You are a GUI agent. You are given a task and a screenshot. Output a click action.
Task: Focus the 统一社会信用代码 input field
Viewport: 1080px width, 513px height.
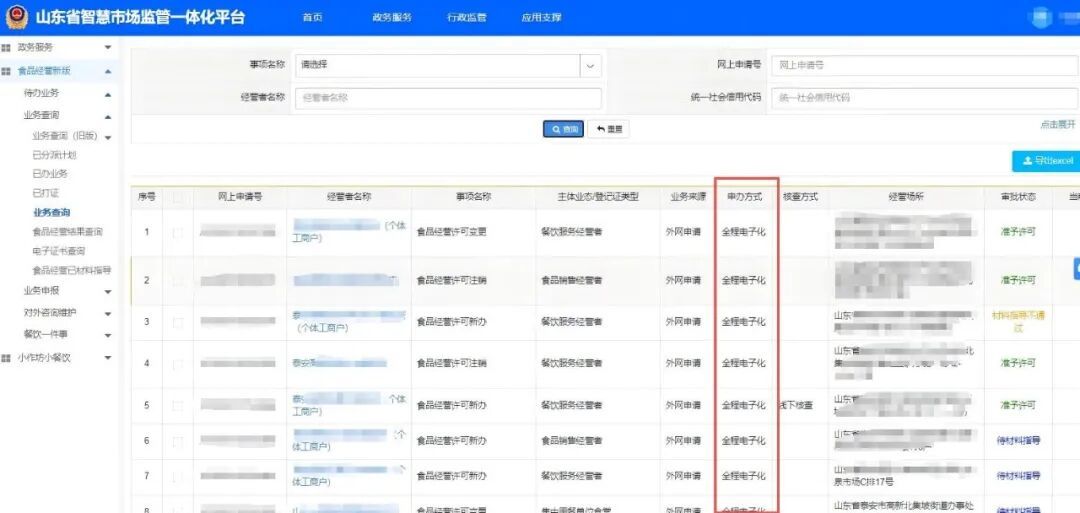tap(920, 98)
